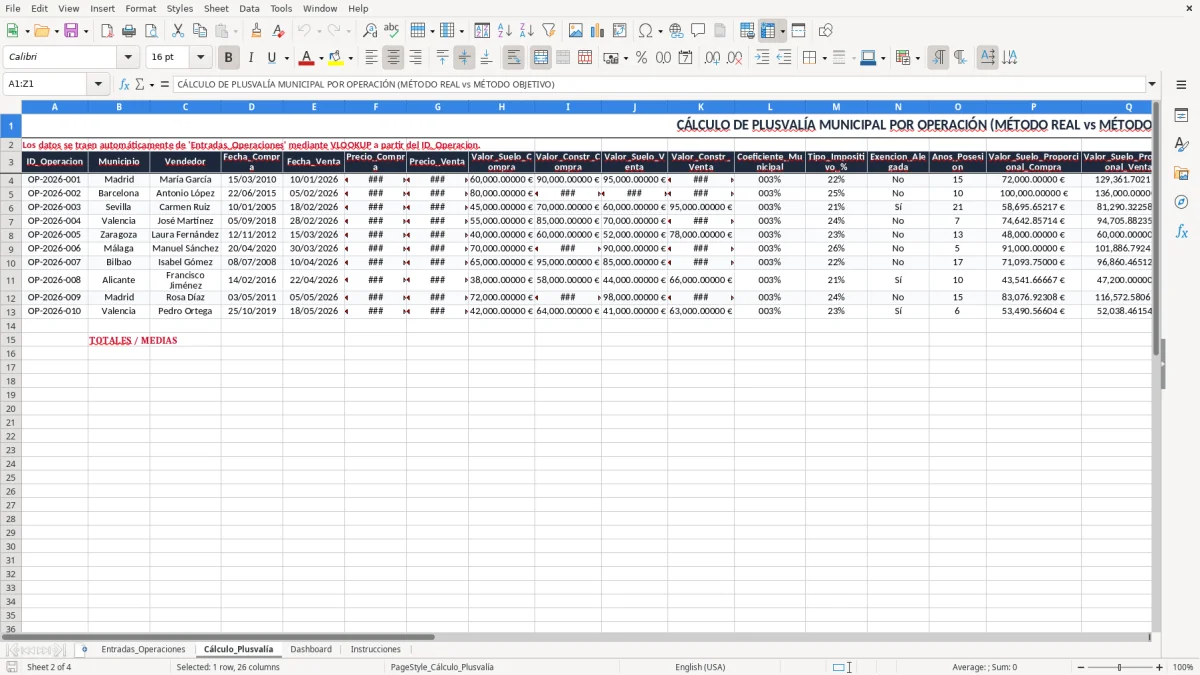
Task: Toggle Align Left
Action: [x=371, y=58]
